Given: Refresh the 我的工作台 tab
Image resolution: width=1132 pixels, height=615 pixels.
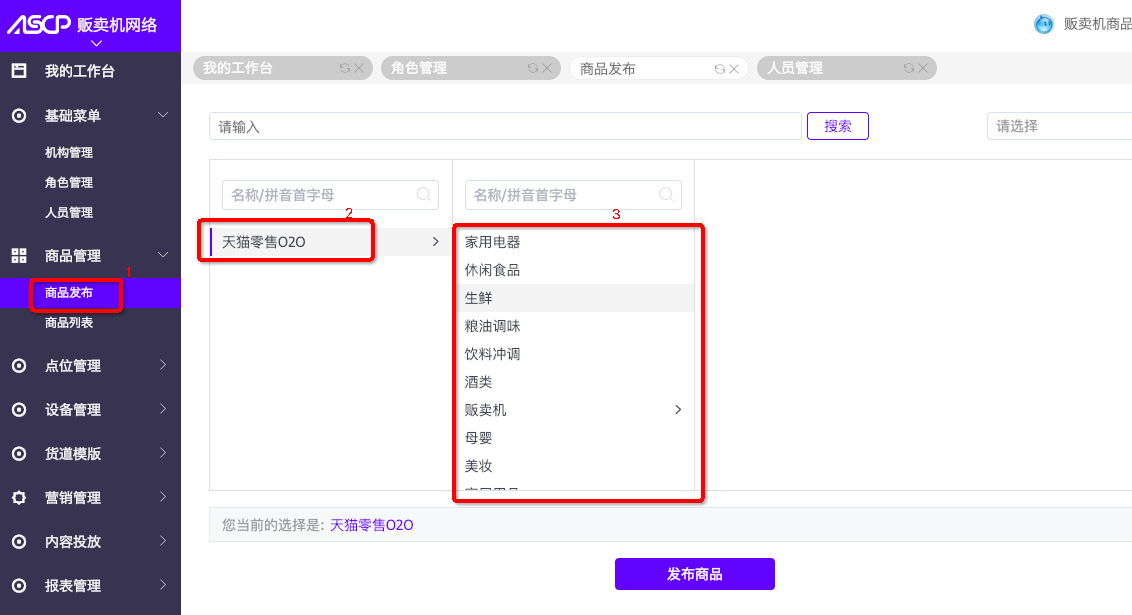Looking at the screenshot, I should click(x=345, y=68).
